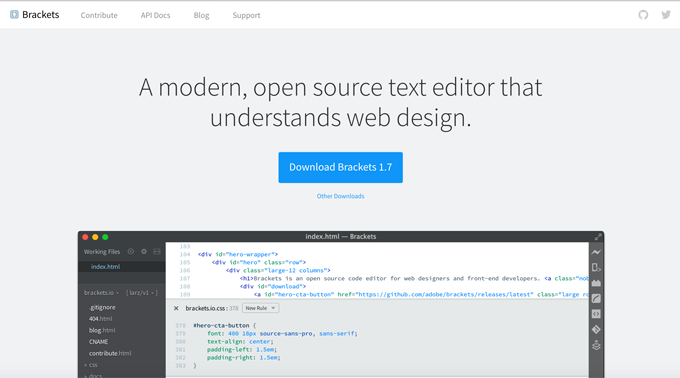
Task: Open the New Rule dropdown
Action: pyautogui.click(x=260, y=308)
